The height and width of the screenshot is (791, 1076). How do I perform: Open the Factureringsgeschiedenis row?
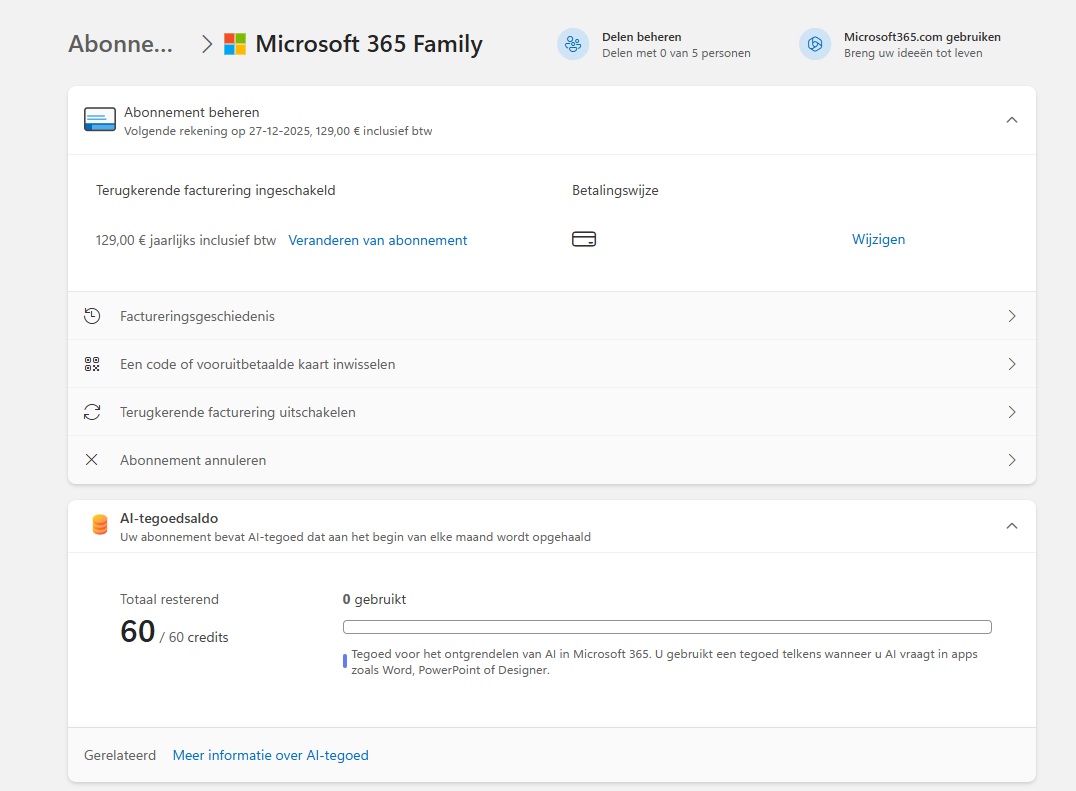click(552, 316)
